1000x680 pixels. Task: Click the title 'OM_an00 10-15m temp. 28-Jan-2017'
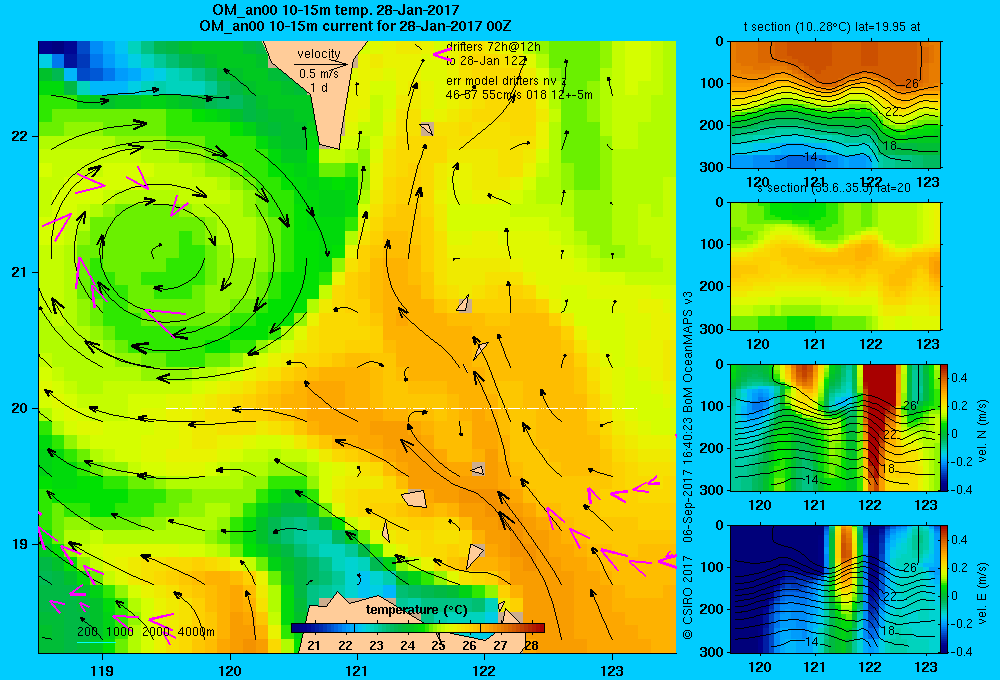[335, 10]
